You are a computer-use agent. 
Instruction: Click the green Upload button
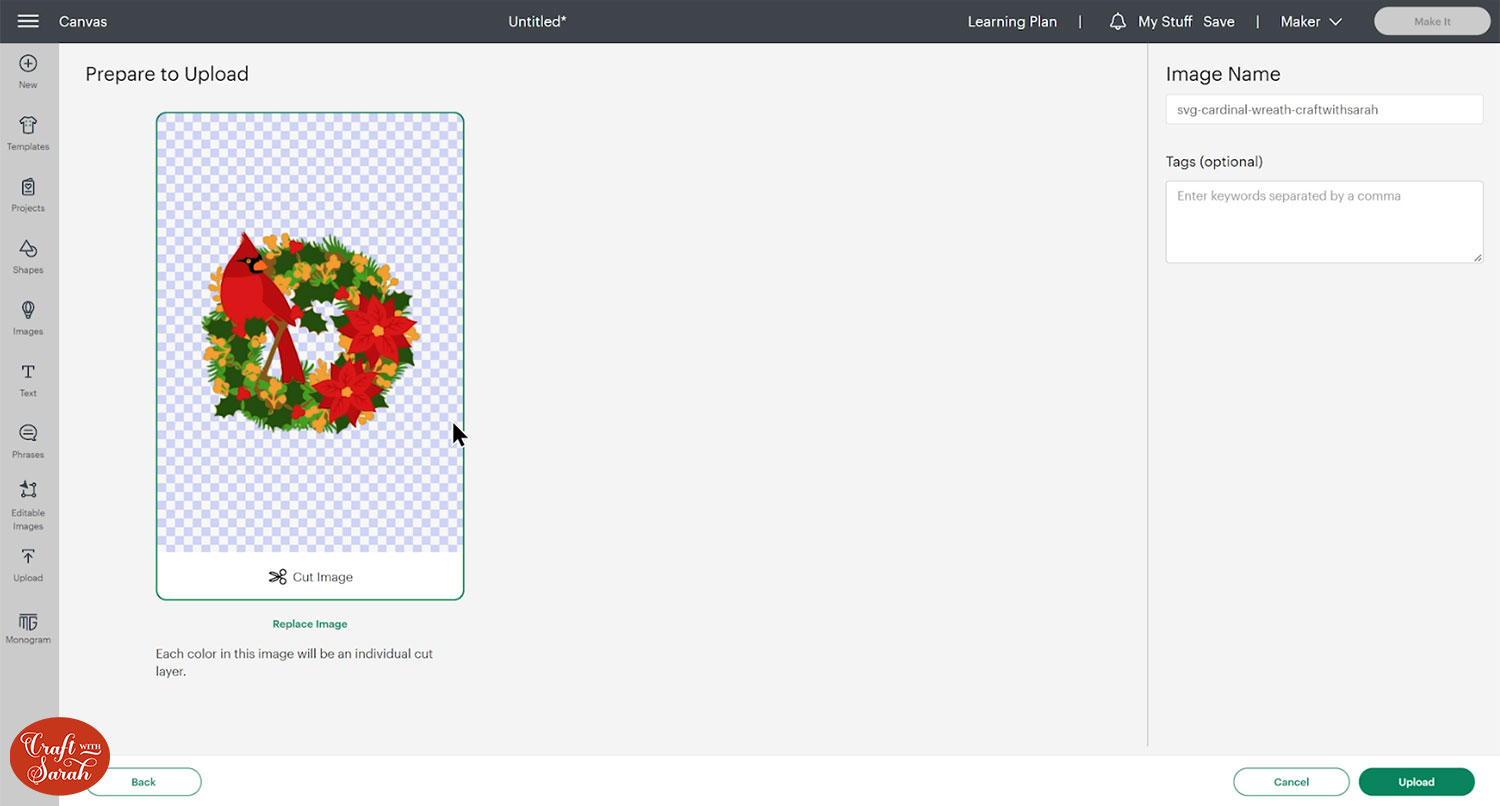coord(1416,782)
